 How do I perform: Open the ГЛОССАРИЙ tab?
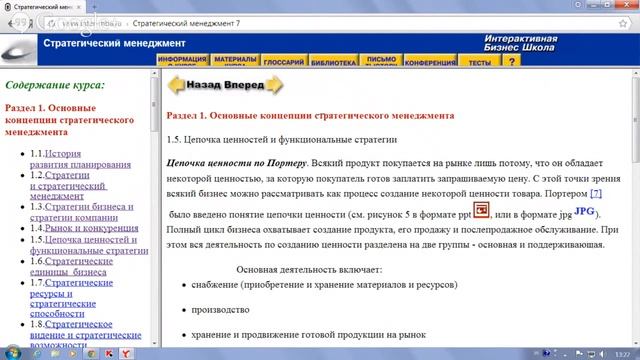pyautogui.click(x=284, y=61)
